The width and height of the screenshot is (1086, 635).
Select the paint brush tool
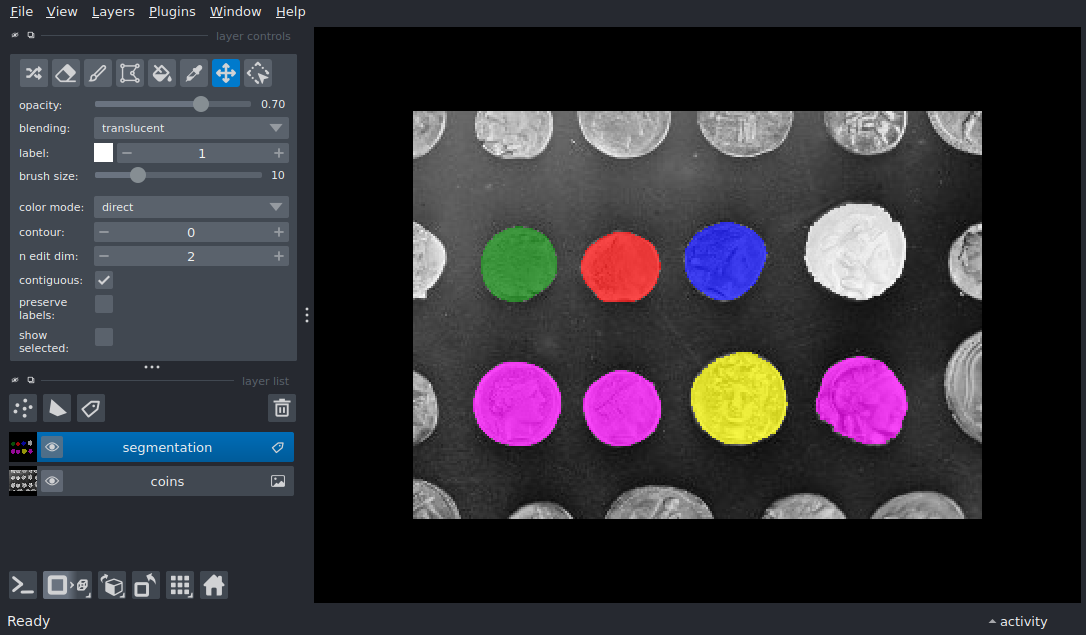97,73
